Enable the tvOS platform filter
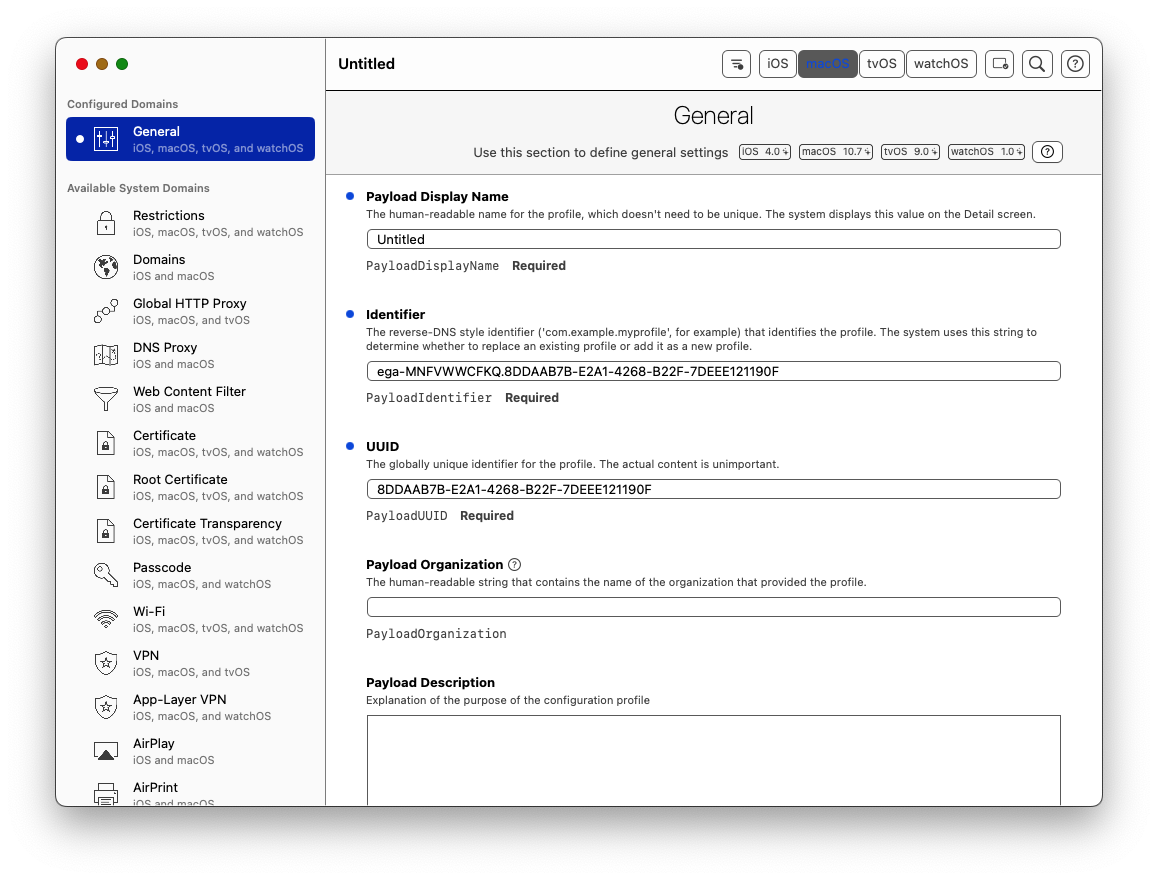 881,63
